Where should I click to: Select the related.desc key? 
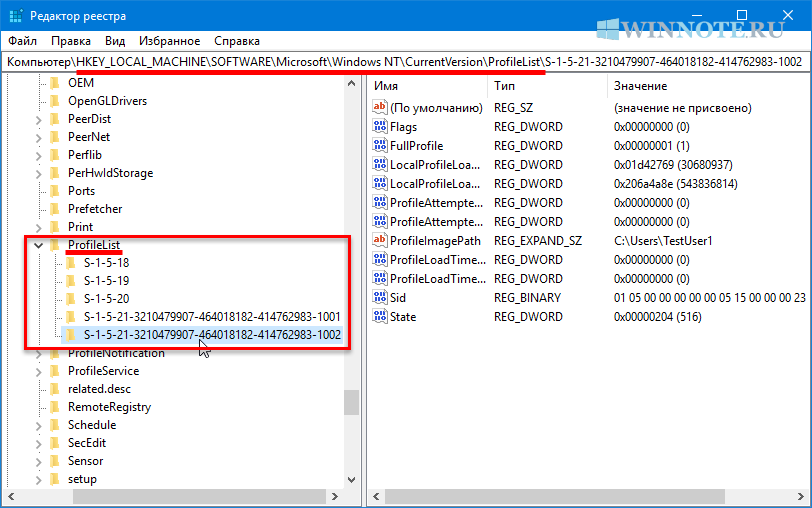click(99, 389)
